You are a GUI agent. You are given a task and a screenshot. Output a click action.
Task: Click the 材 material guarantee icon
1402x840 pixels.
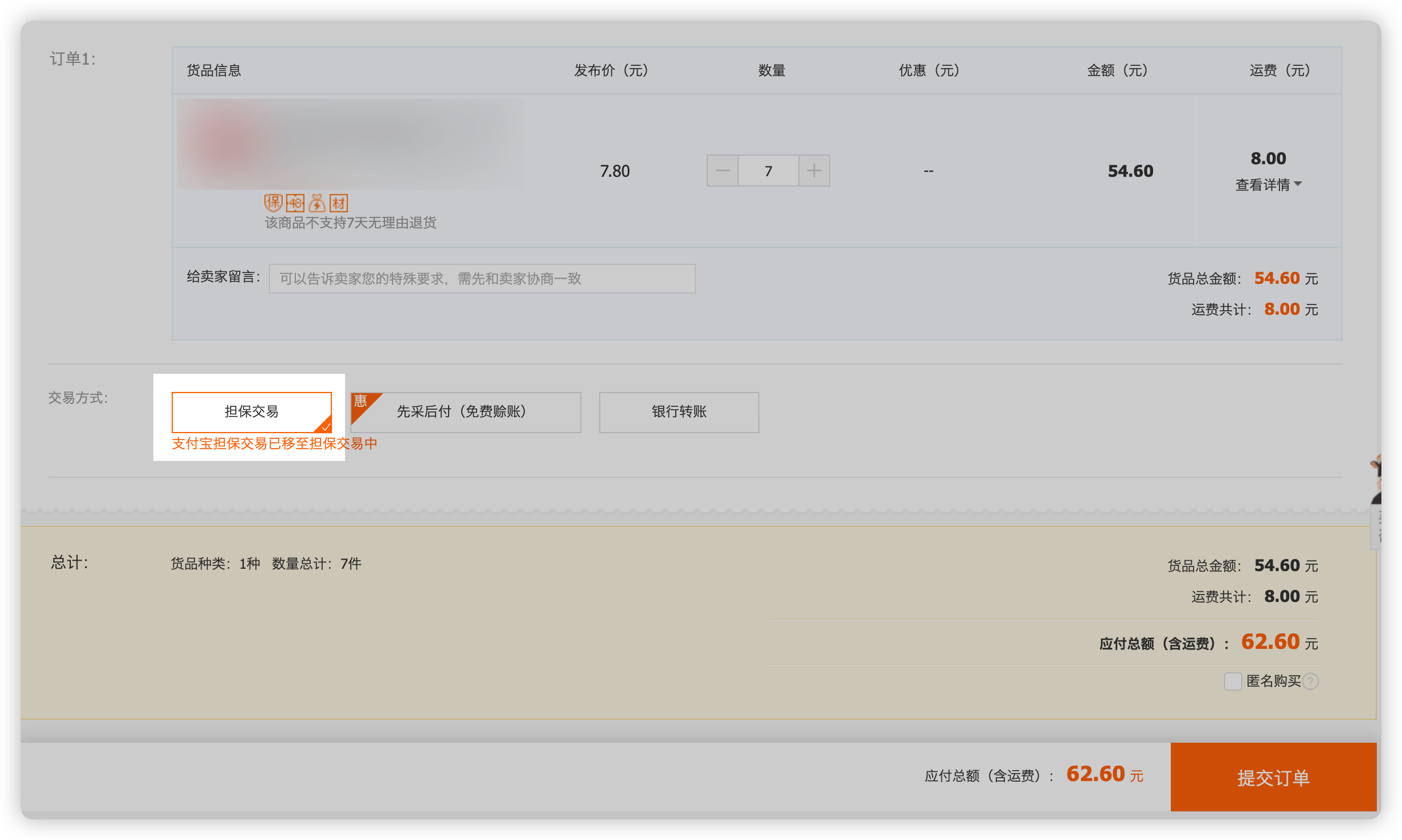(x=339, y=203)
